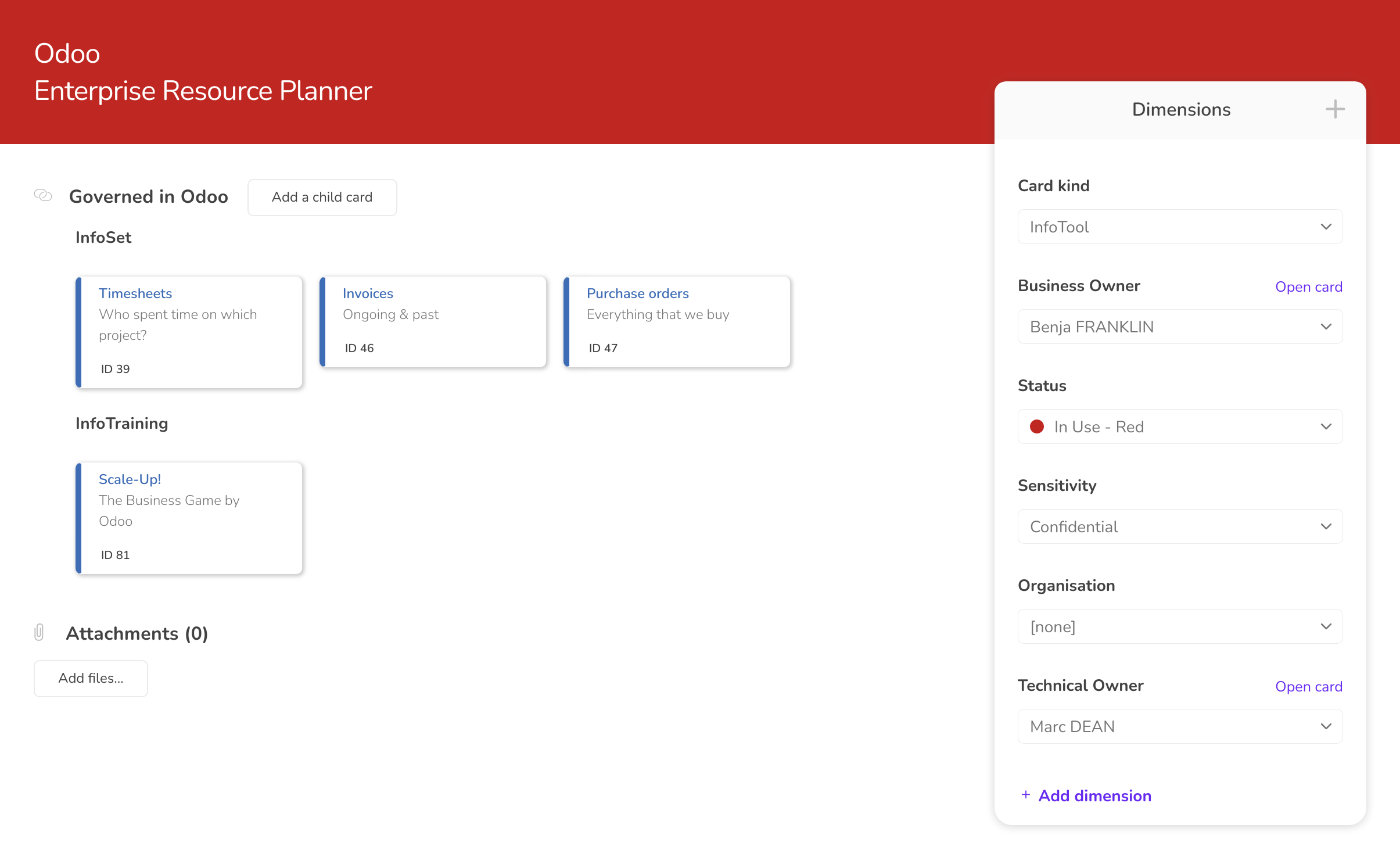Click the paperclip icon next to Attachments
Image resolution: width=1400 pixels, height=846 pixels.
coord(39,633)
